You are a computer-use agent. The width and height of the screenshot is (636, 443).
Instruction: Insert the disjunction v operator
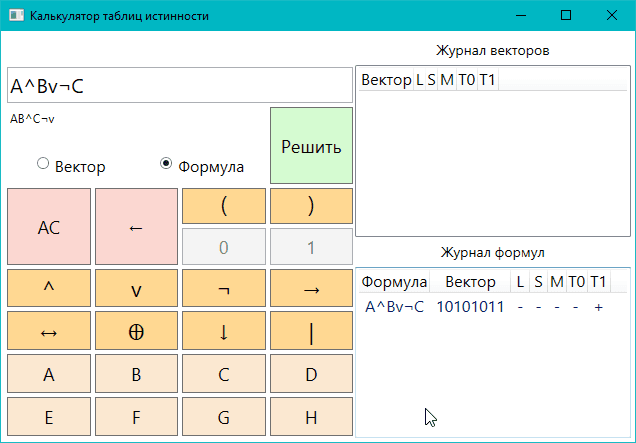[136, 288]
